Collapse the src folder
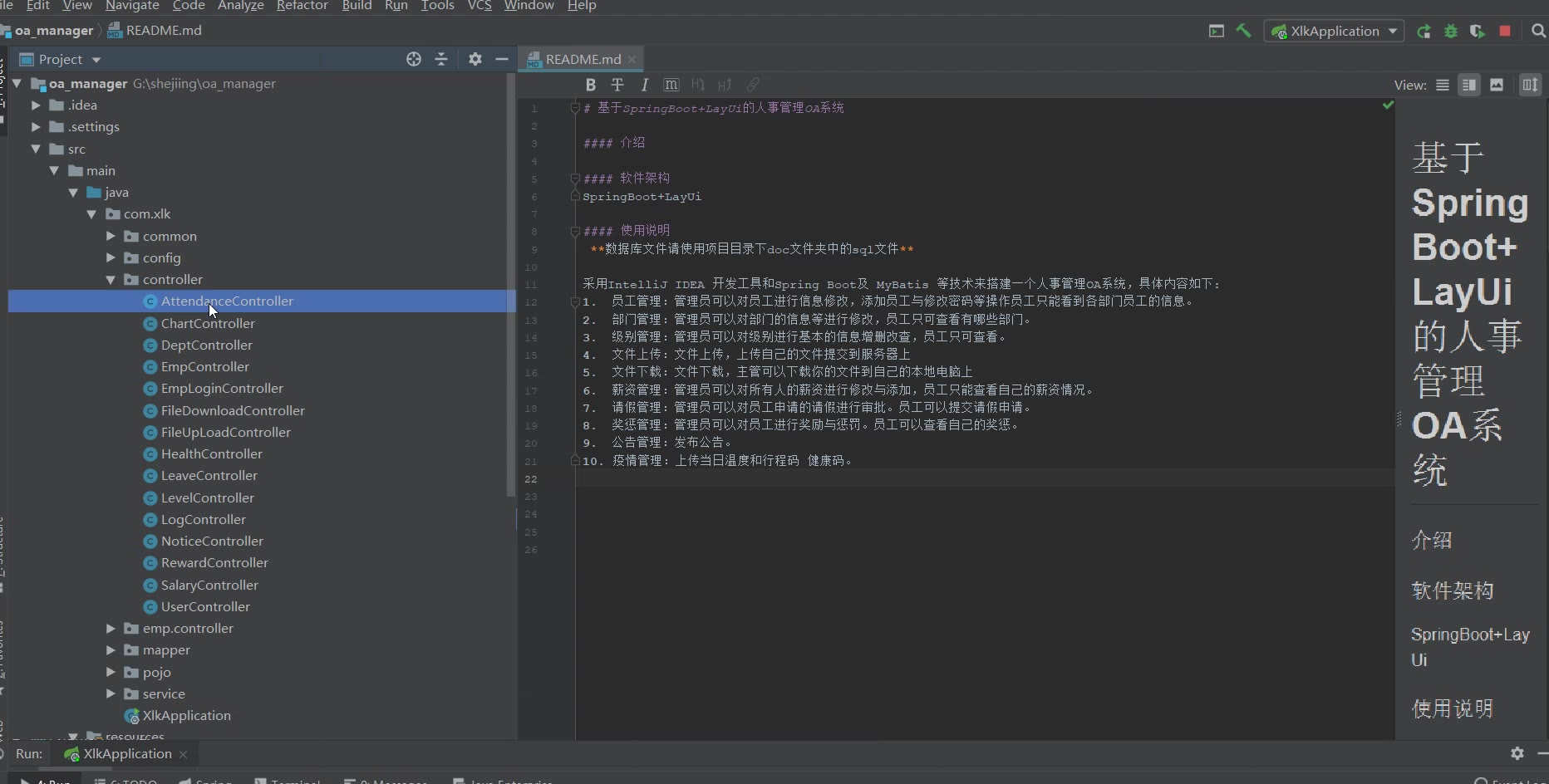Screen dimensions: 1549x784 [36, 149]
